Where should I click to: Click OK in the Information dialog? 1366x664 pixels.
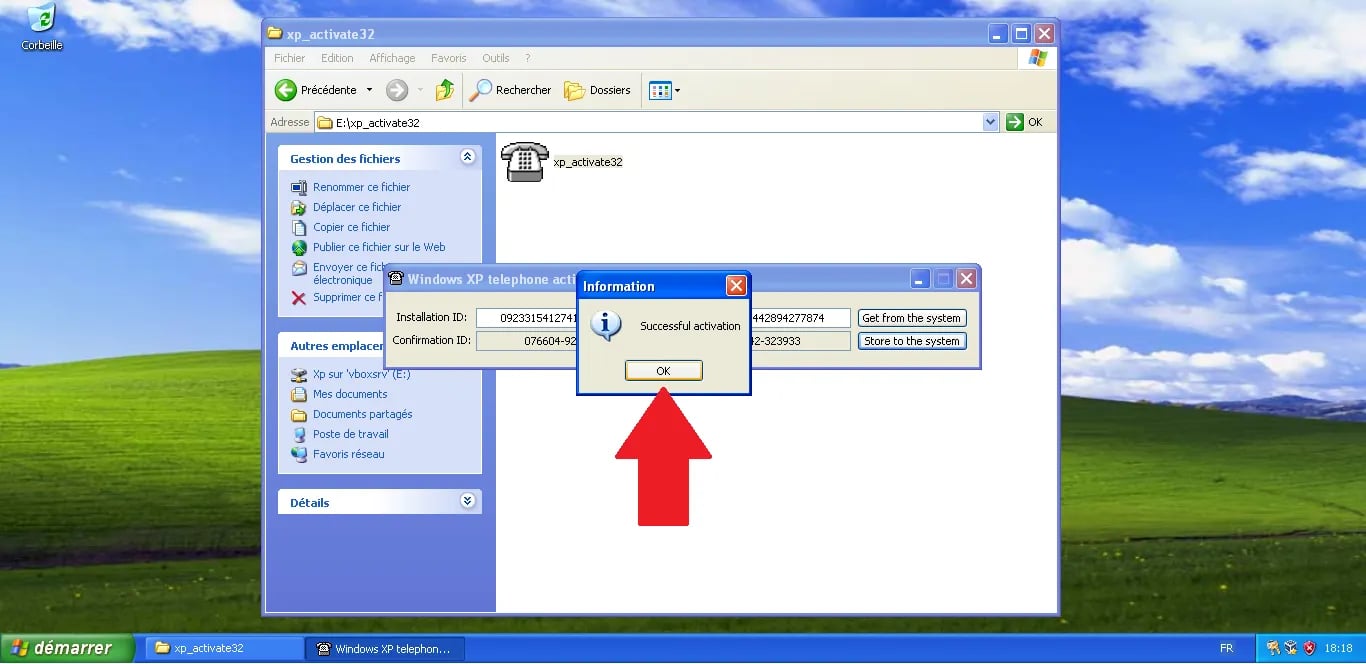[663, 370]
